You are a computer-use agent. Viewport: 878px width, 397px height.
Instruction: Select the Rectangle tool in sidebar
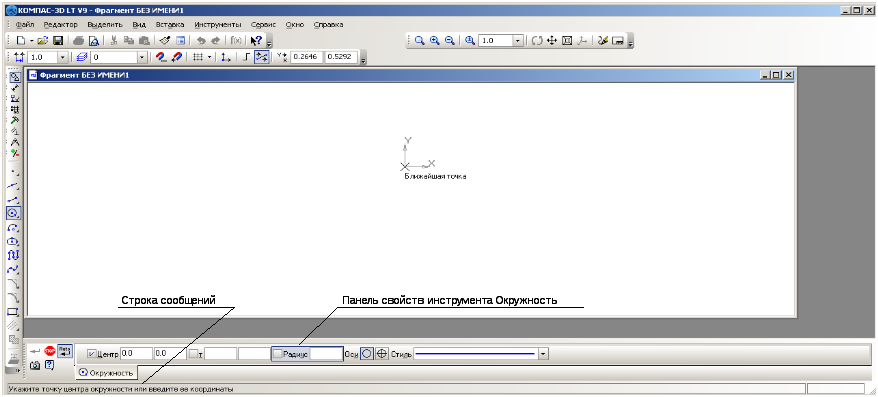(14, 312)
